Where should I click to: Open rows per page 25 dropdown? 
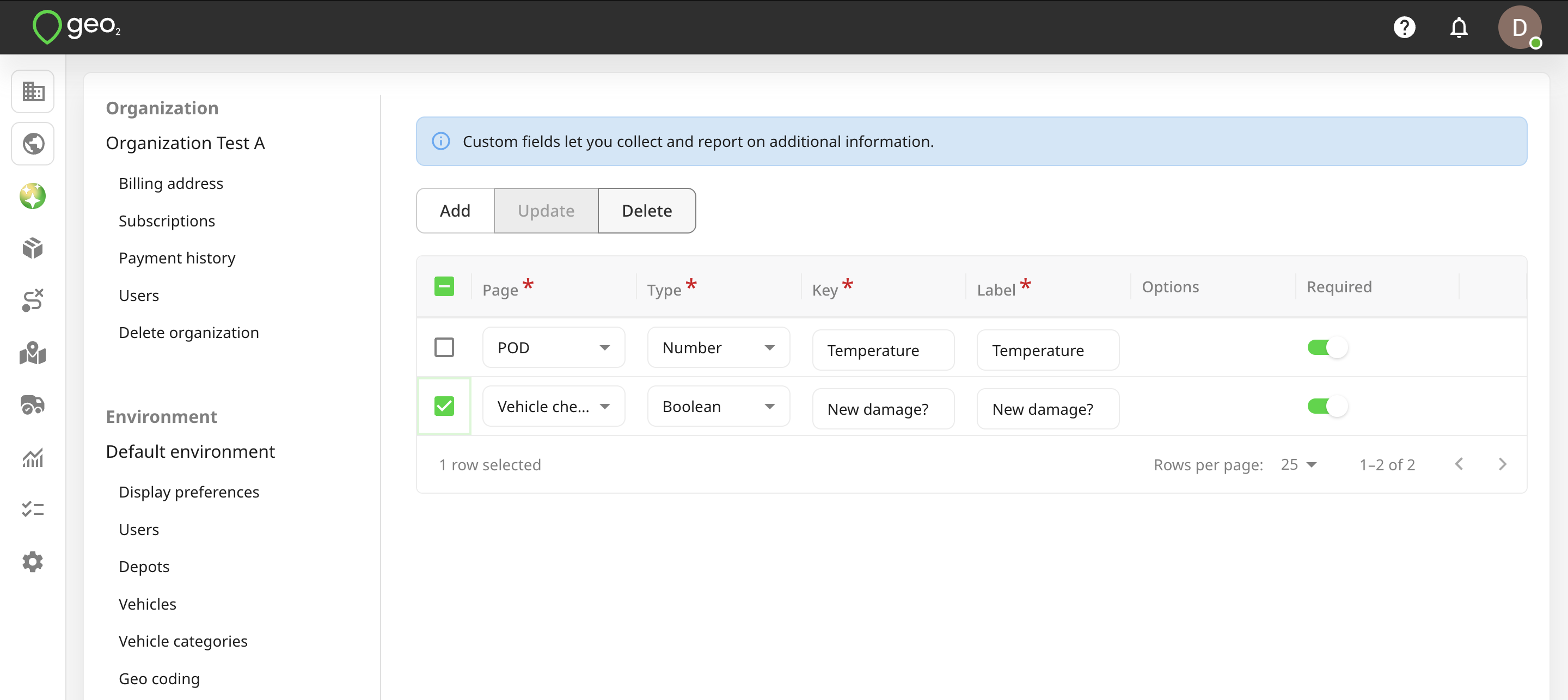point(1298,464)
